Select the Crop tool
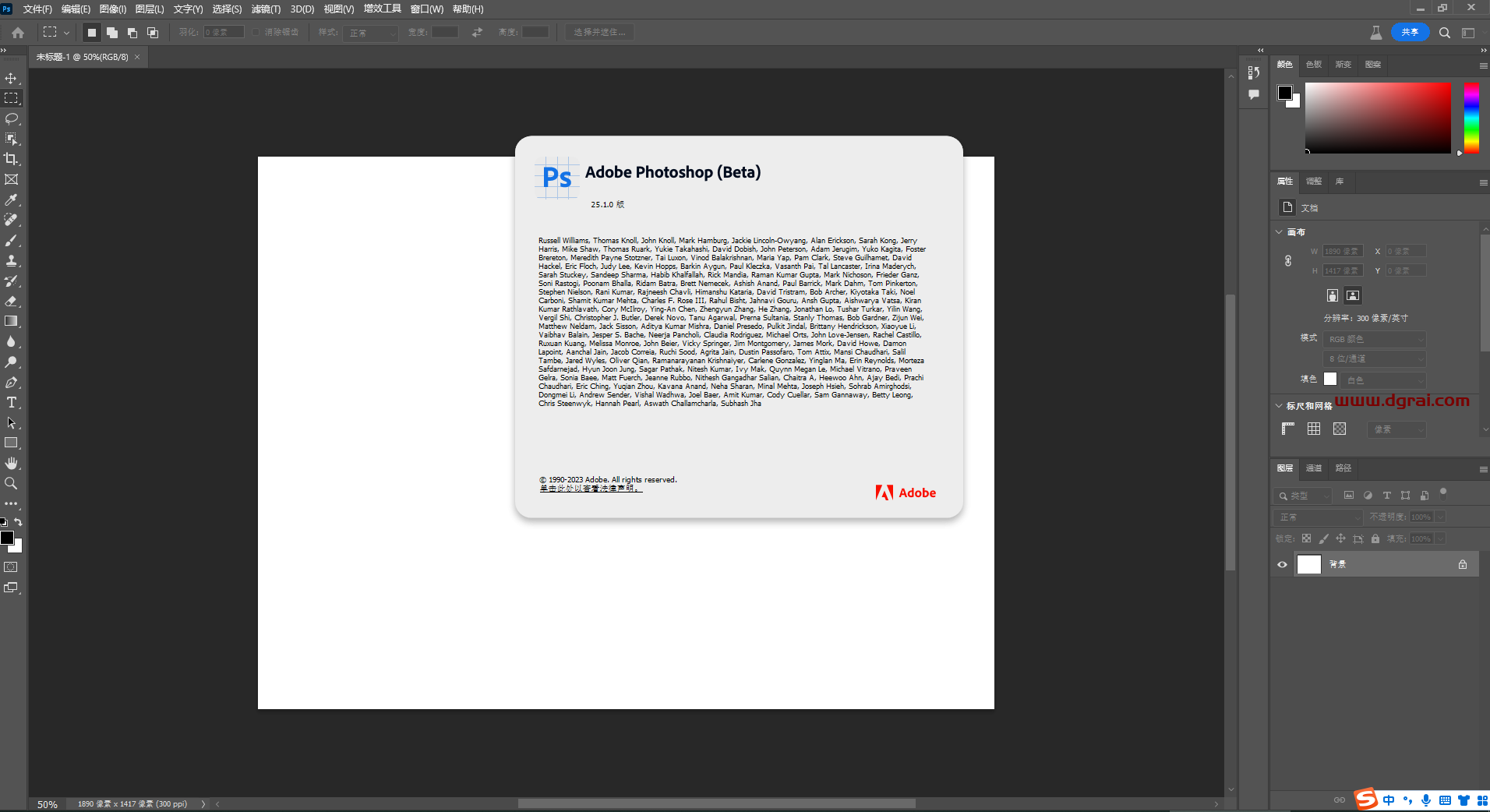The width and height of the screenshot is (1490, 812). click(x=11, y=160)
